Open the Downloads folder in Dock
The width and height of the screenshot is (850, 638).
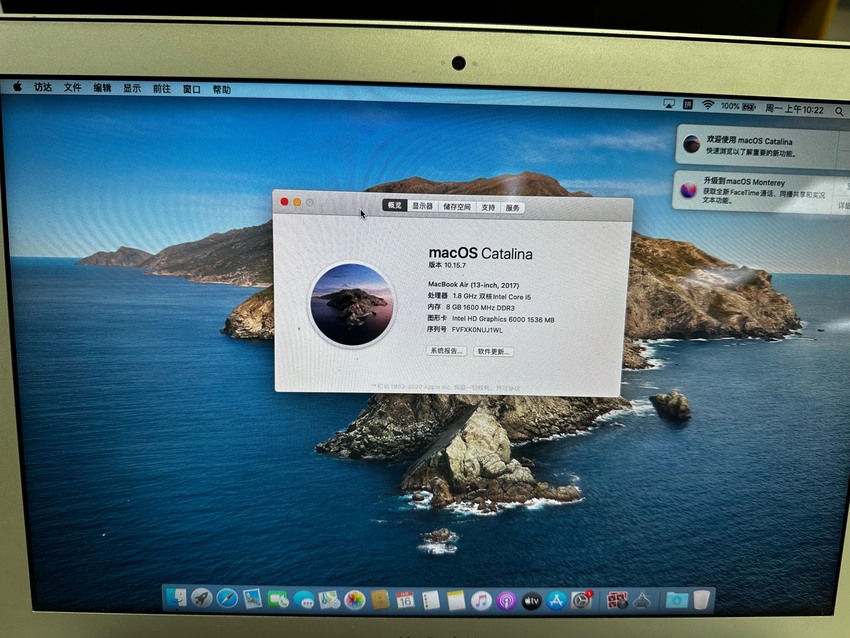[677, 600]
